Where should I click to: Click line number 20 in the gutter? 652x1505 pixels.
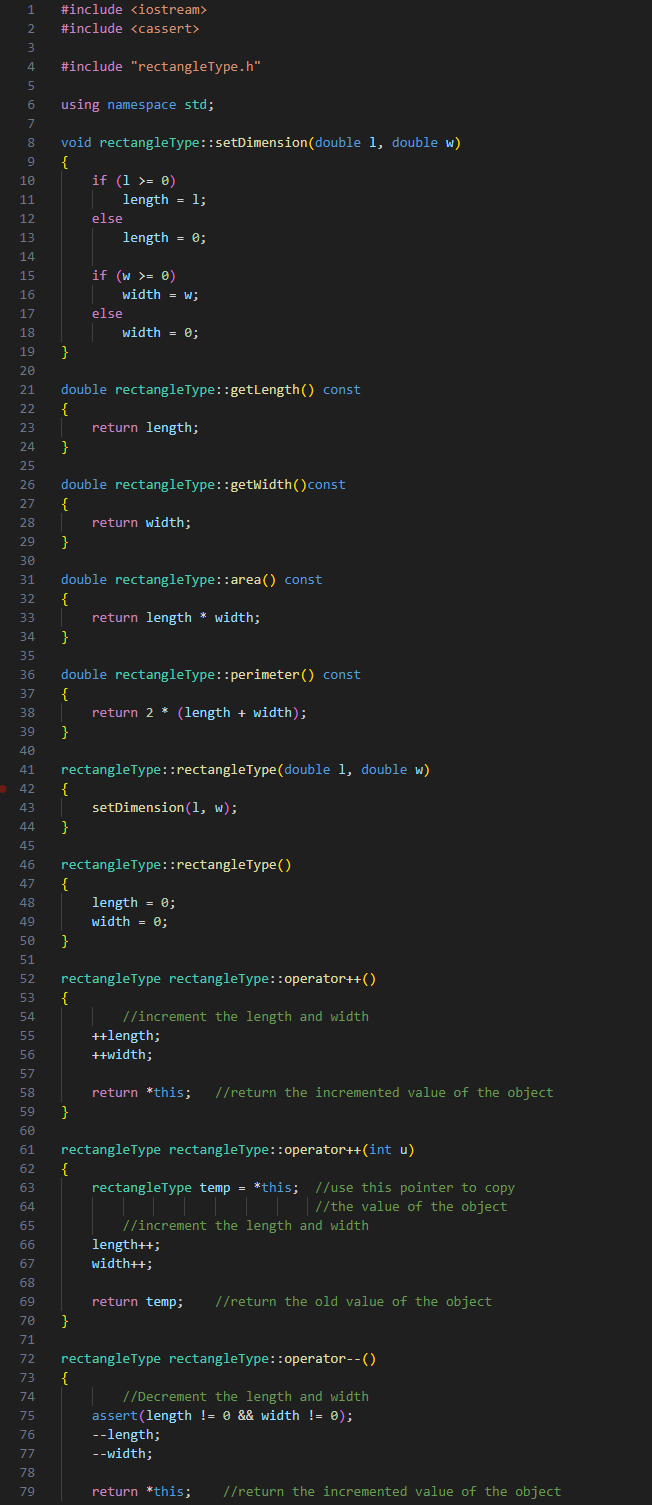pos(27,370)
